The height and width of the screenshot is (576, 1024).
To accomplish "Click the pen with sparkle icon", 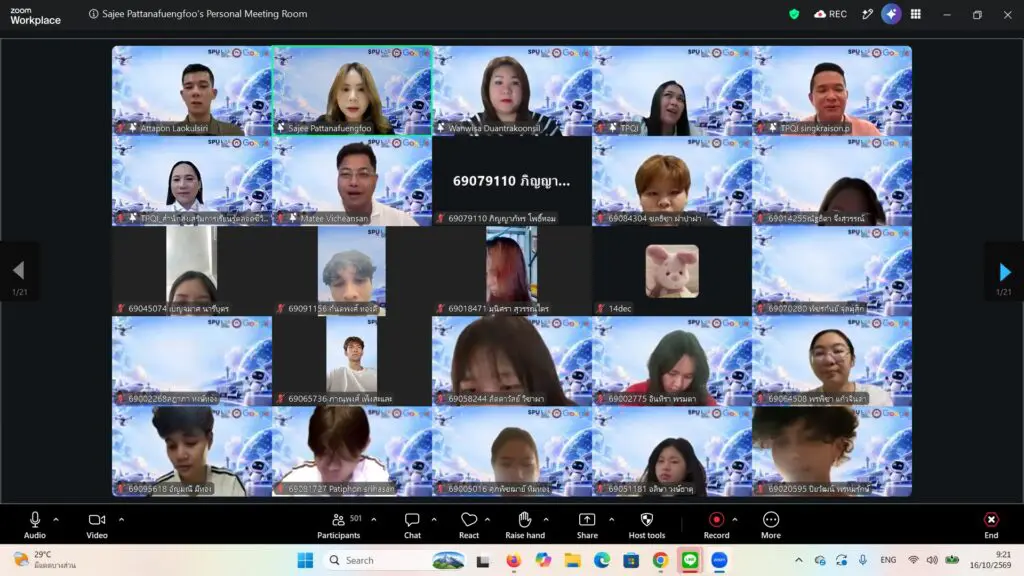I will coord(867,14).
